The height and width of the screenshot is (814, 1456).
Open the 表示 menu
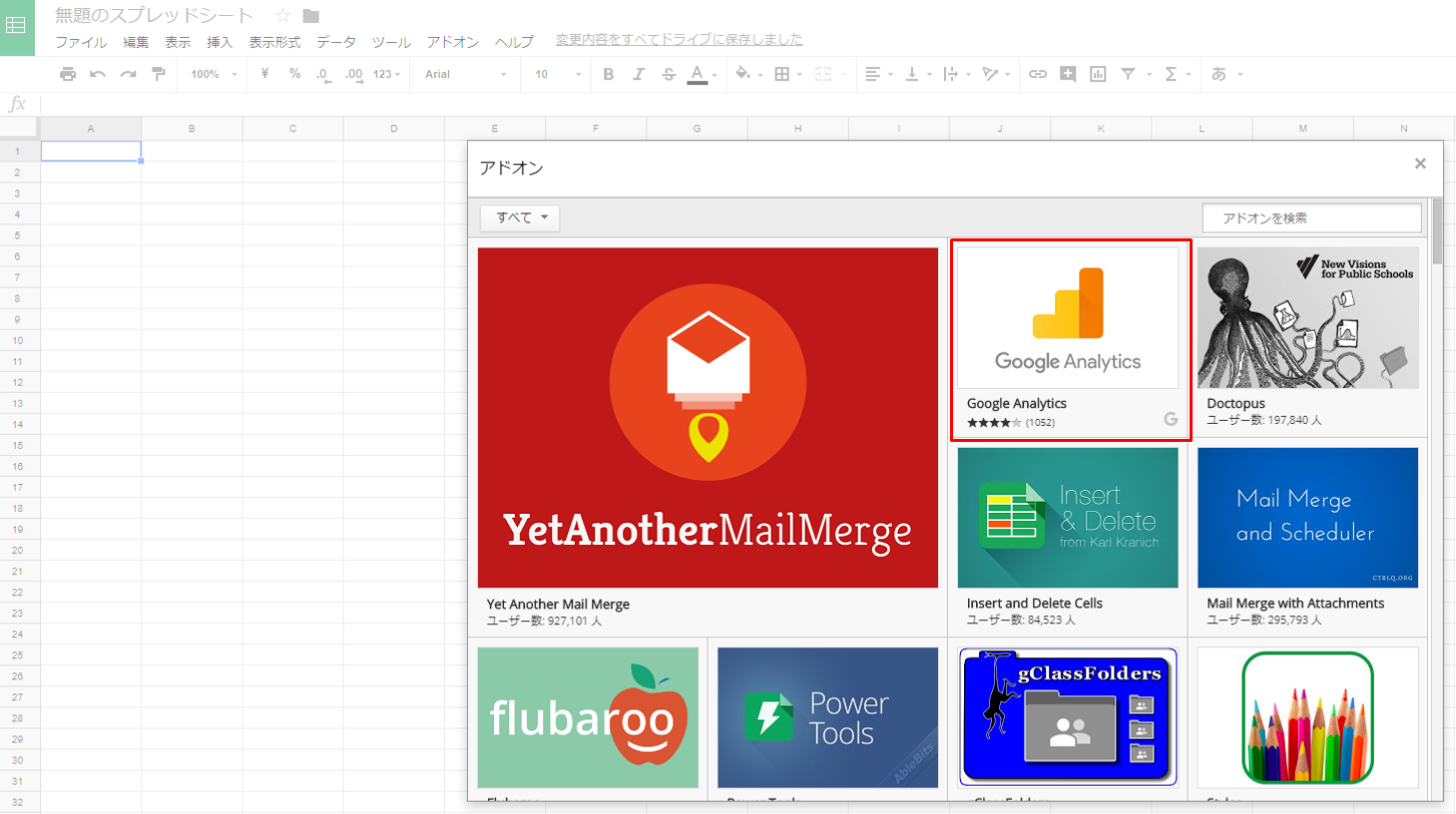click(x=178, y=42)
